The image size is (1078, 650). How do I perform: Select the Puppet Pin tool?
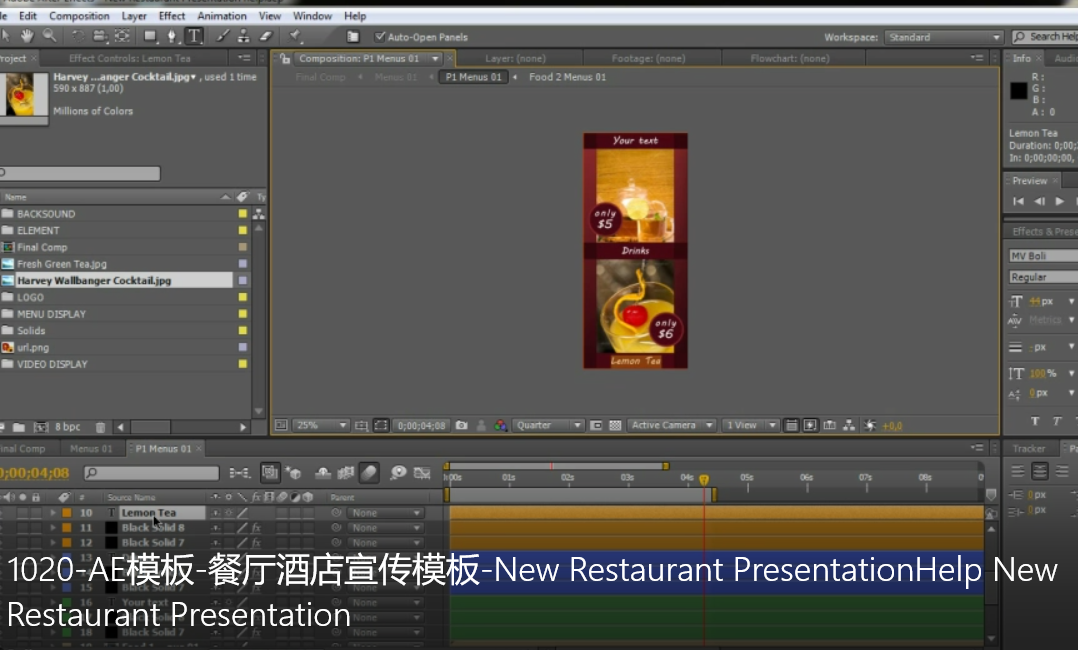coord(296,36)
